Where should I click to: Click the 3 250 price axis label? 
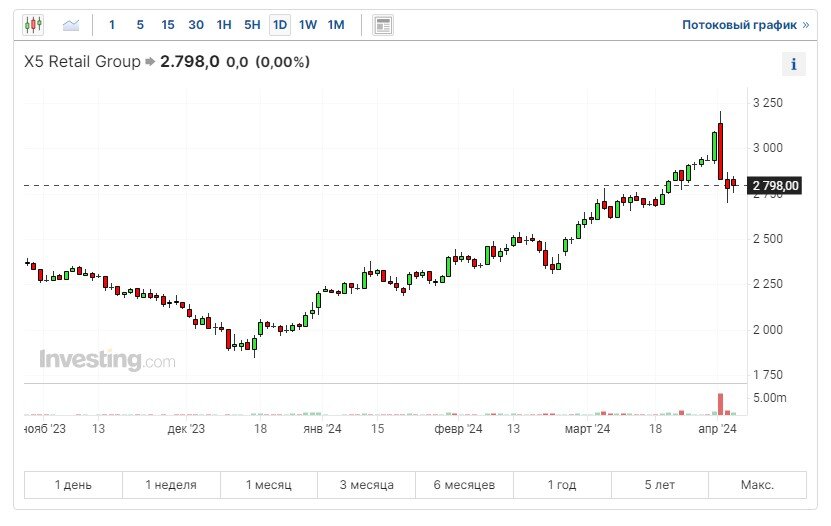(767, 103)
